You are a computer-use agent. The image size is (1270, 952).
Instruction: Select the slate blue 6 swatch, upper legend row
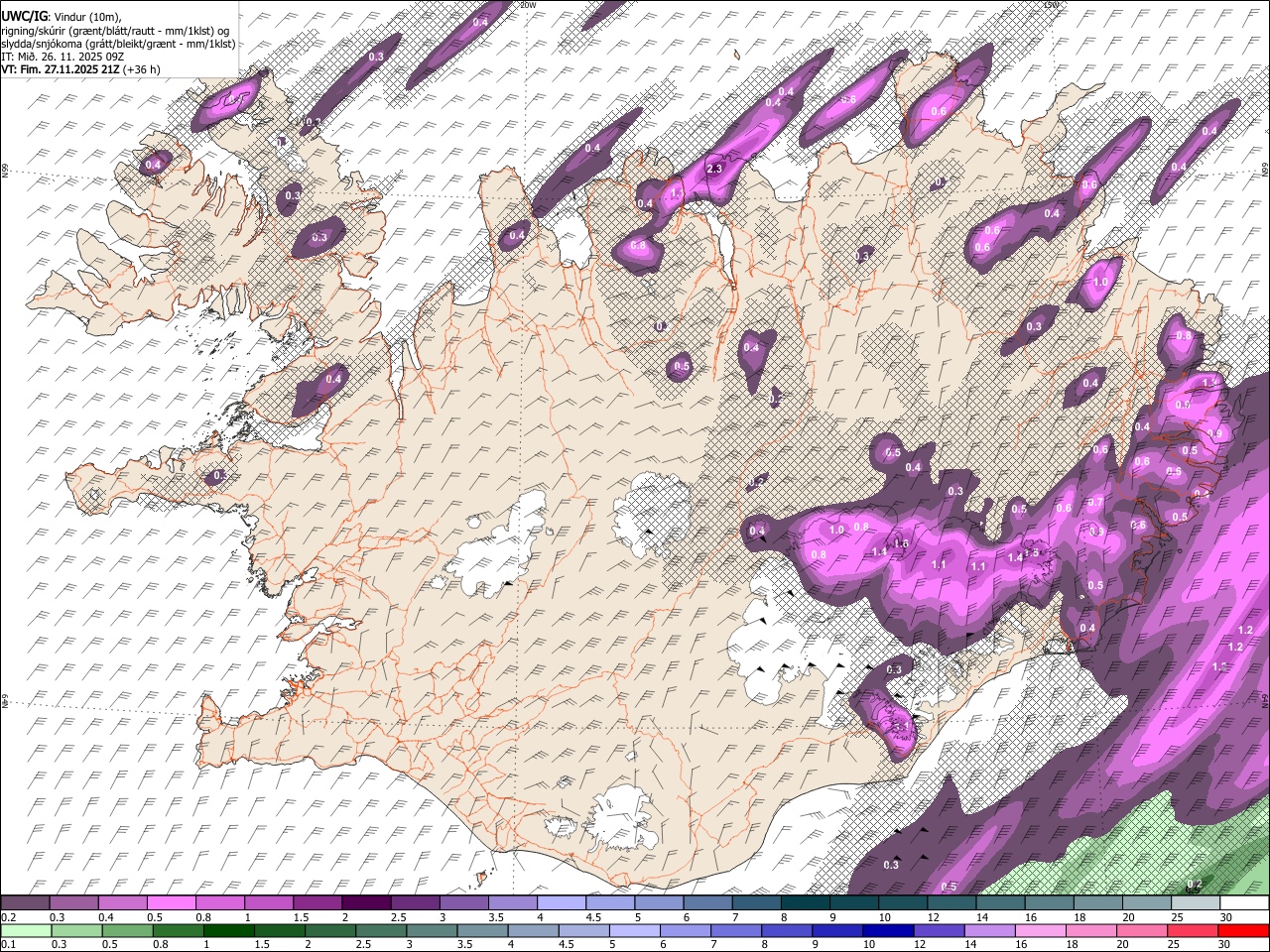point(707,903)
